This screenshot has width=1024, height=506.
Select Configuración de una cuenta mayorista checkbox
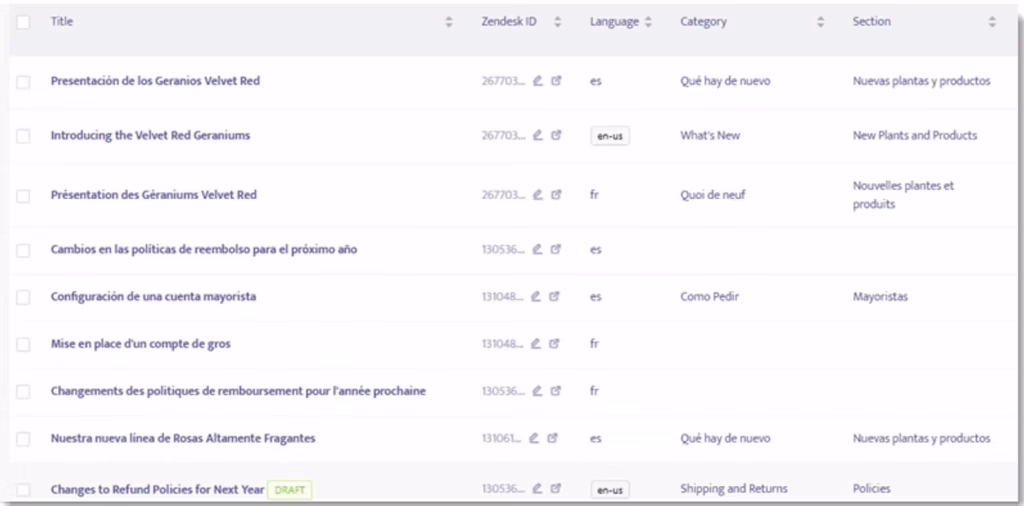tap(24, 298)
